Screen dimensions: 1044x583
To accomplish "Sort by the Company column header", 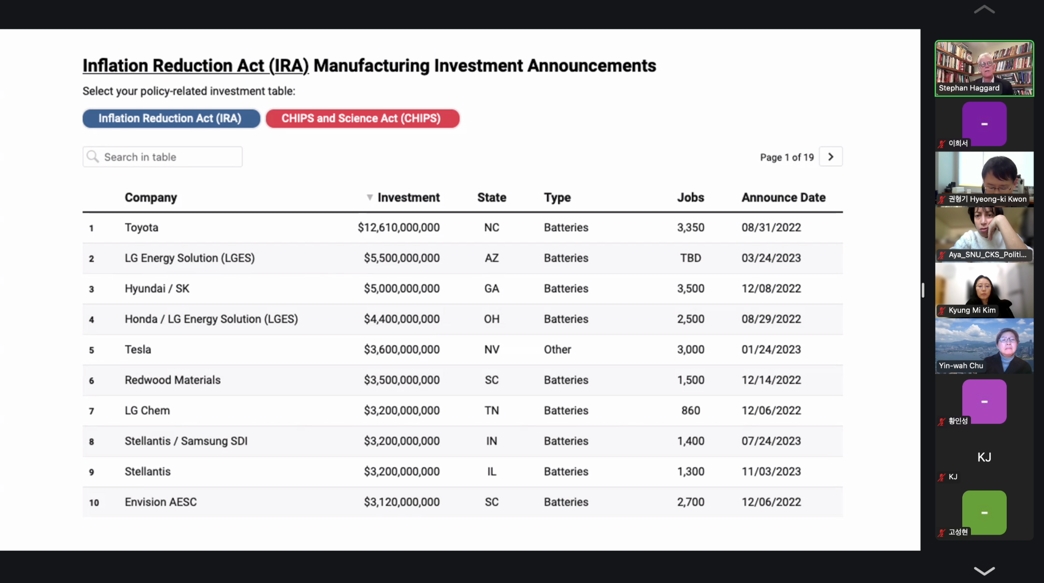I will pos(150,198).
